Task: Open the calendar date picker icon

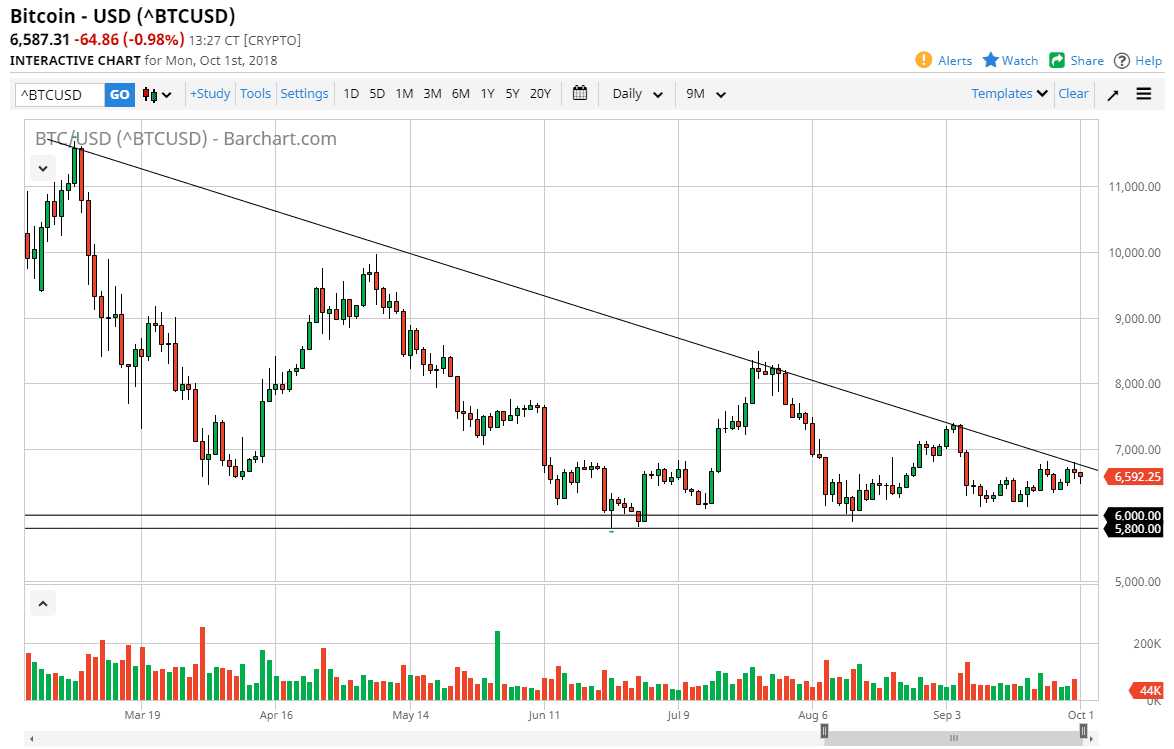Action: [x=579, y=93]
